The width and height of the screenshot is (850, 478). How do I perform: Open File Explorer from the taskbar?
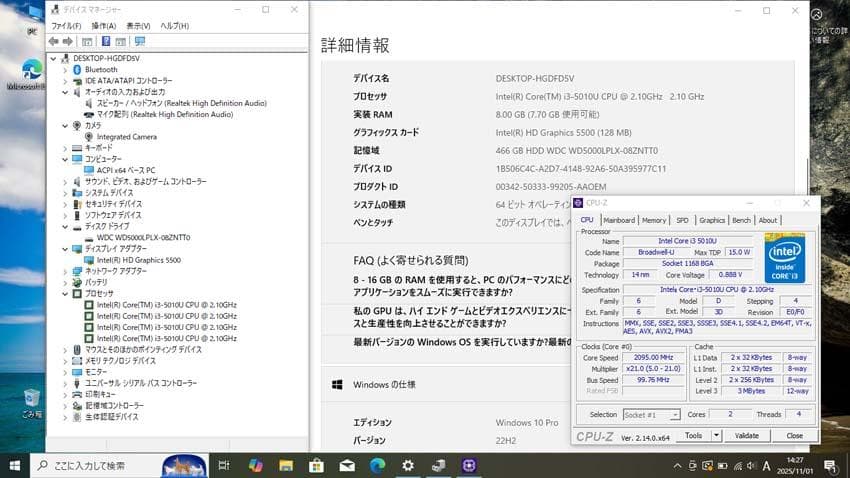click(x=286, y=466)
